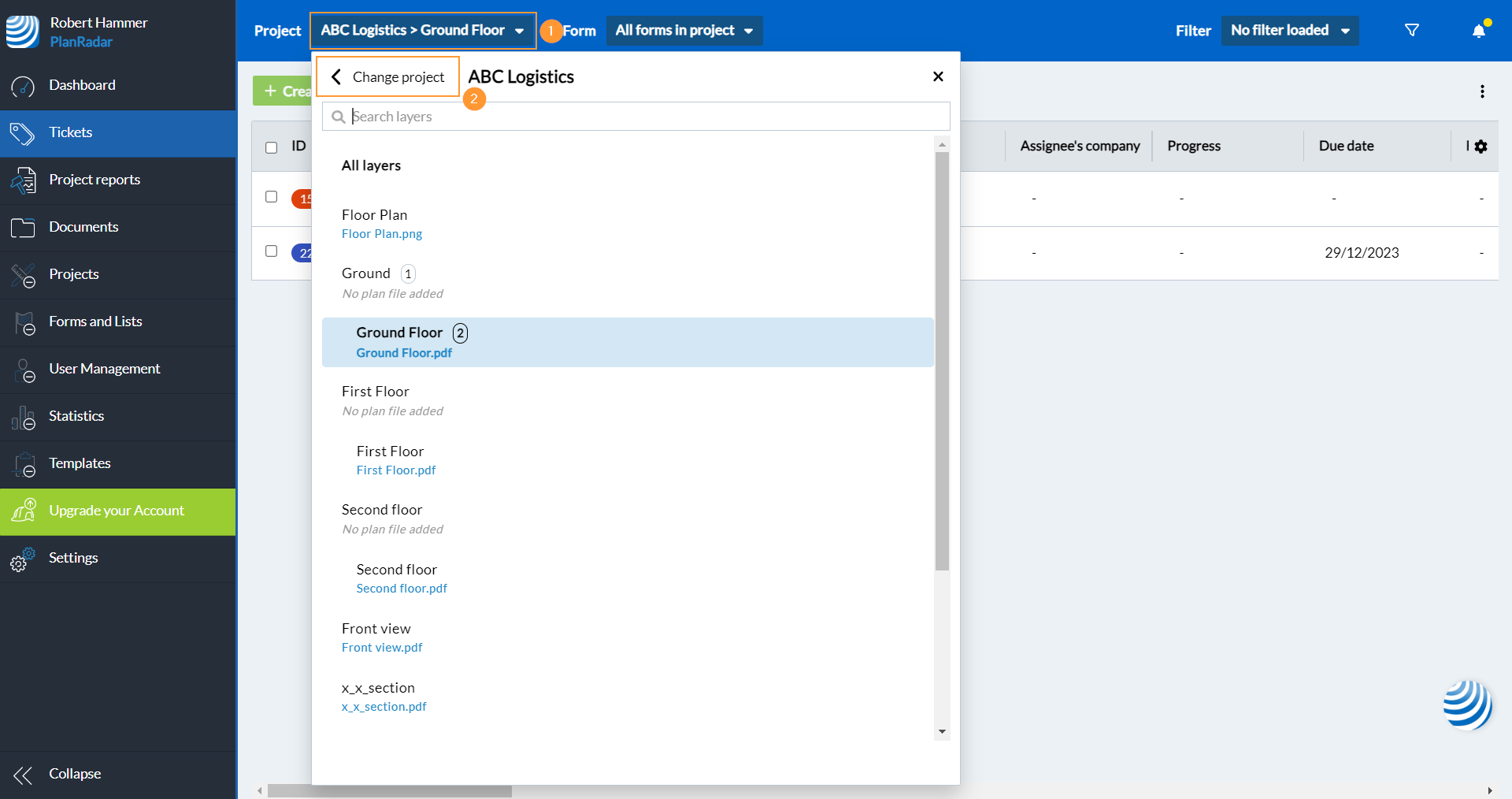Open the No filter loaded dropdown
Viewport: 1512px width, 799px height.
point(1289,31)
